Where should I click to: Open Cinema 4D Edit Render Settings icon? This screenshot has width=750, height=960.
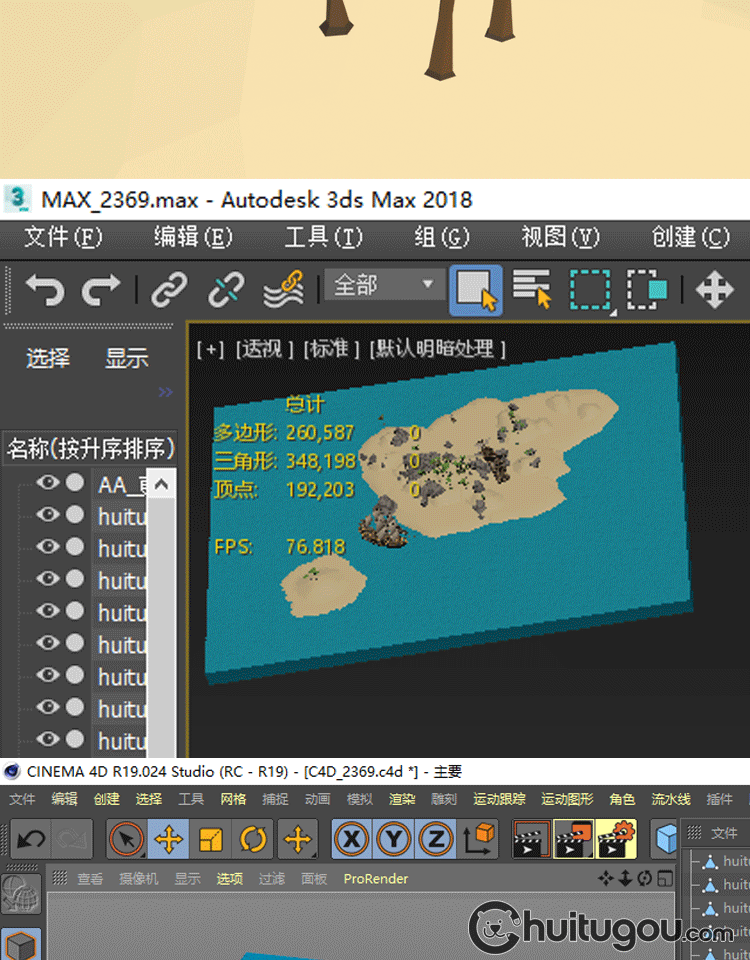pyautogui.click(x=616, y=839)
